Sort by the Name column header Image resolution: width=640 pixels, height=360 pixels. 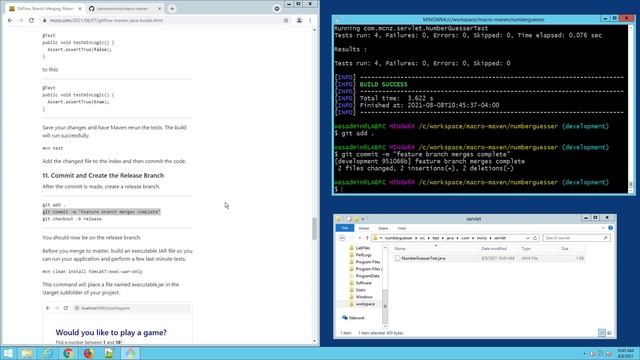pos(436,249)
